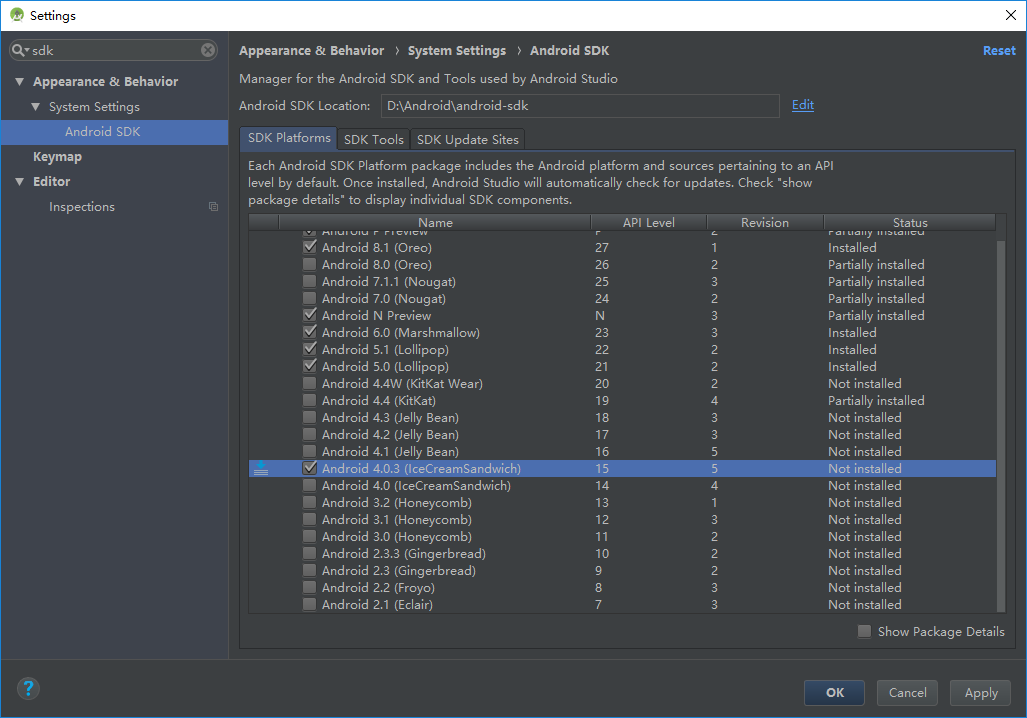Check Android 7.1.1 (Nougat) checkbox
The width and height of the screenshot is (1027, 718).
(x=310, y=282)
